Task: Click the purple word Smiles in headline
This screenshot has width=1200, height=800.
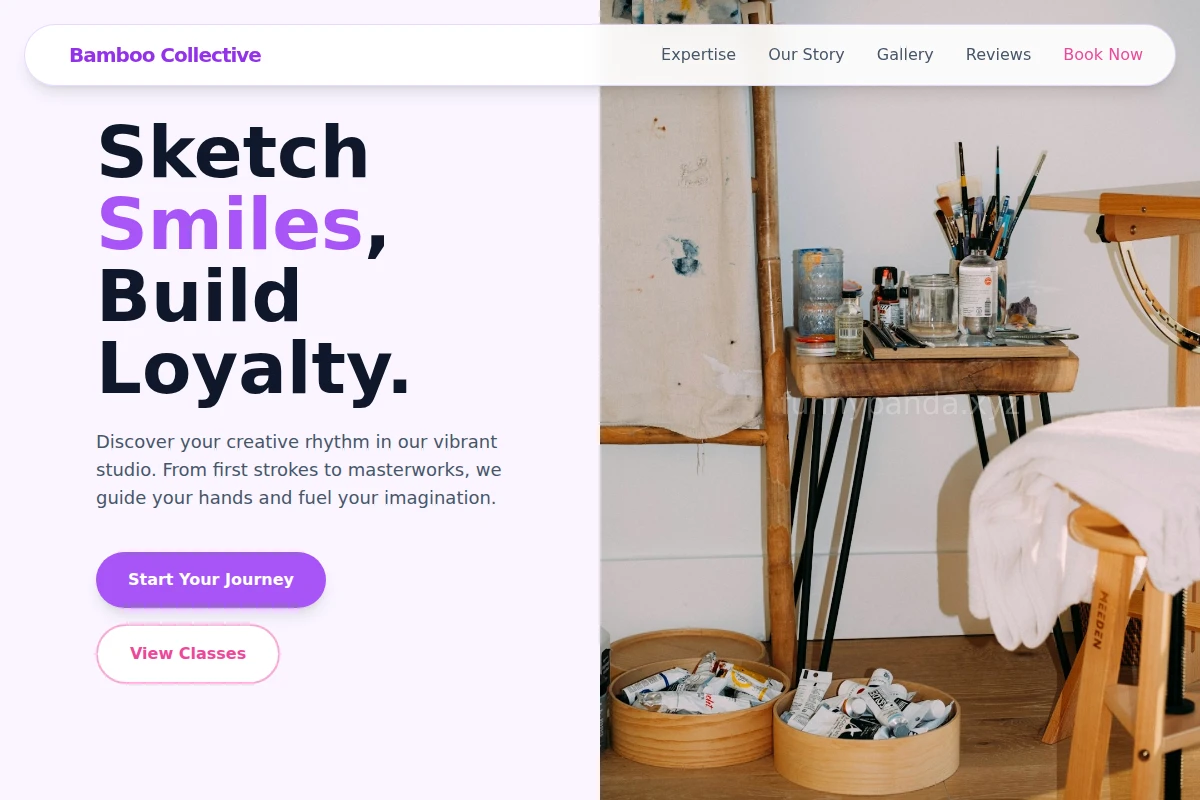Action: pos(230,224)
